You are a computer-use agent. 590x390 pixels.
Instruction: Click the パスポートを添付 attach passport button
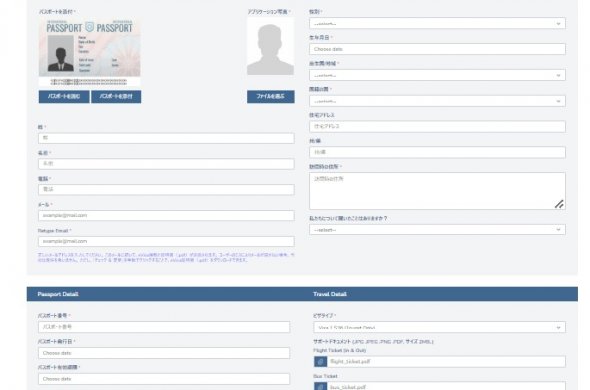[x=116, y=96]
